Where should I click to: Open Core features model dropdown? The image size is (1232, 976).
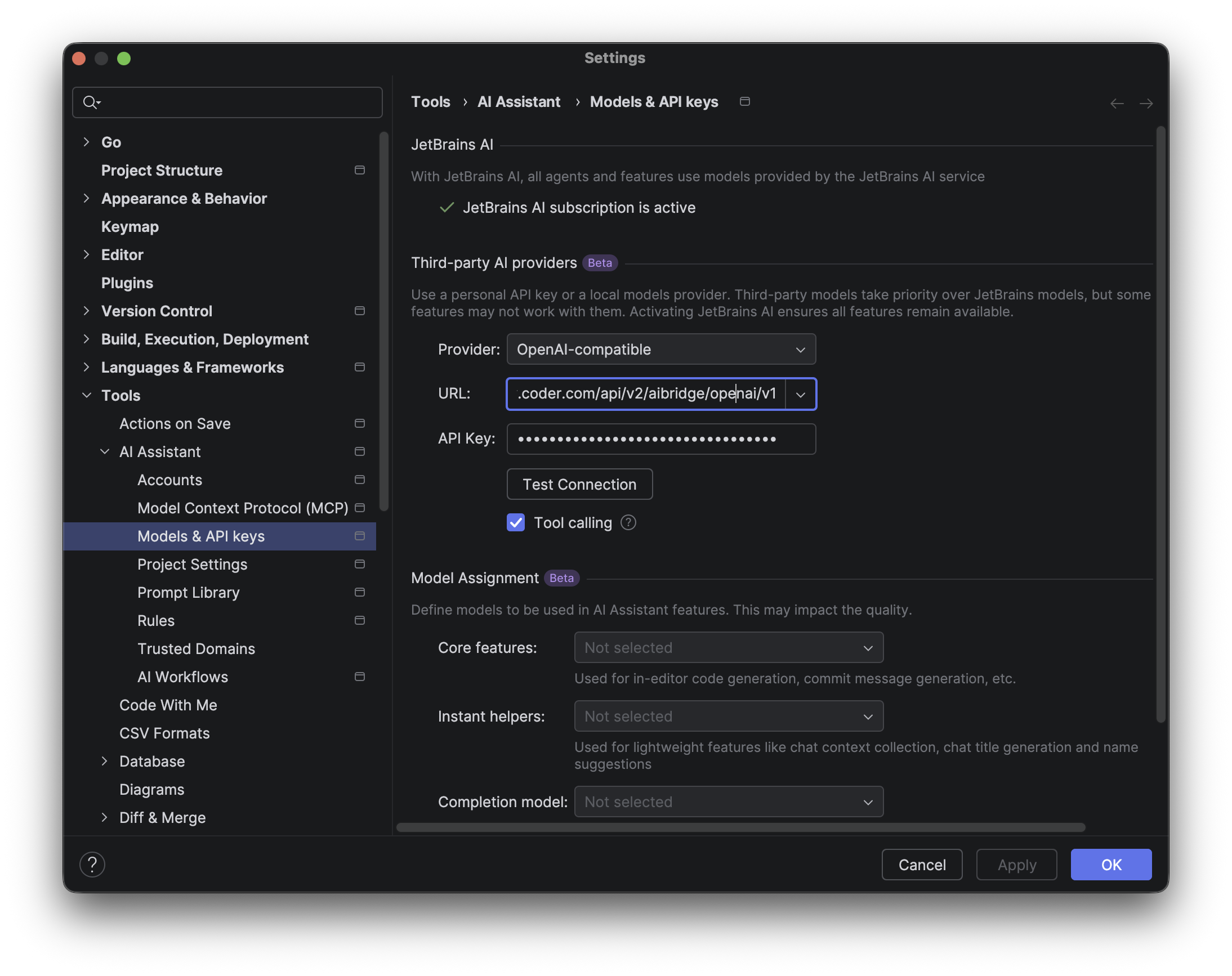coord(729,647)
